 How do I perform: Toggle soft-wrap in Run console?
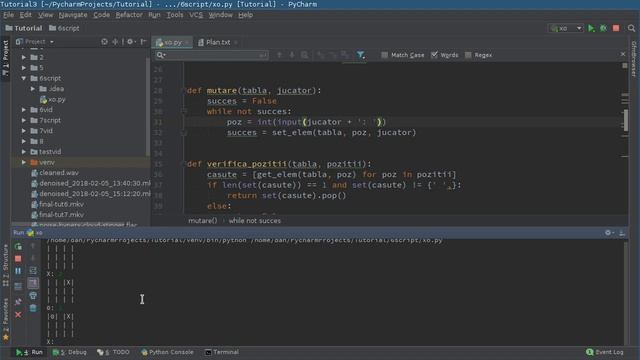coord(33,271)
